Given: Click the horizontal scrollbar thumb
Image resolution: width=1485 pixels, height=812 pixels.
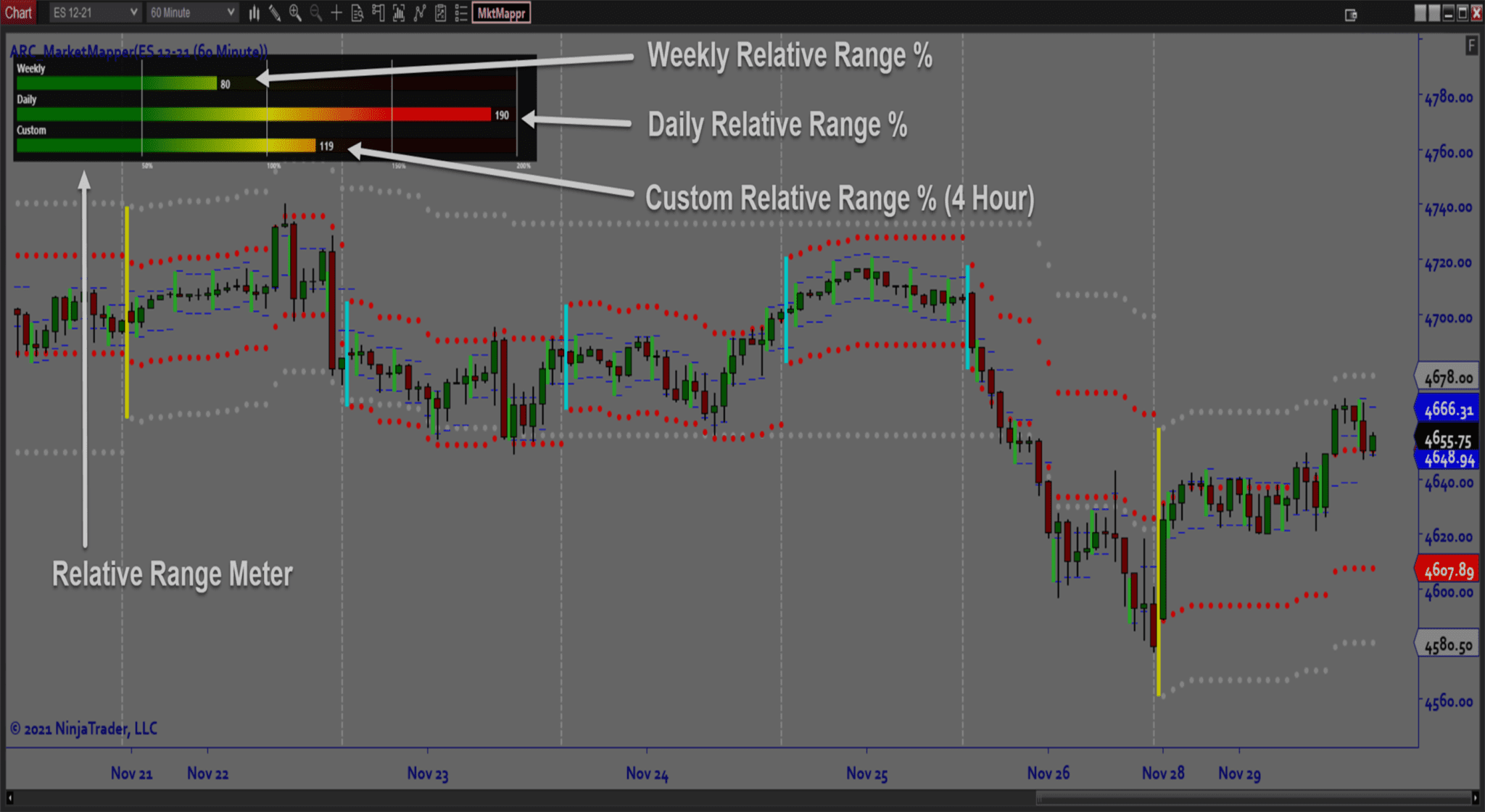Looking at the screenshot, I should [1253, 798].
